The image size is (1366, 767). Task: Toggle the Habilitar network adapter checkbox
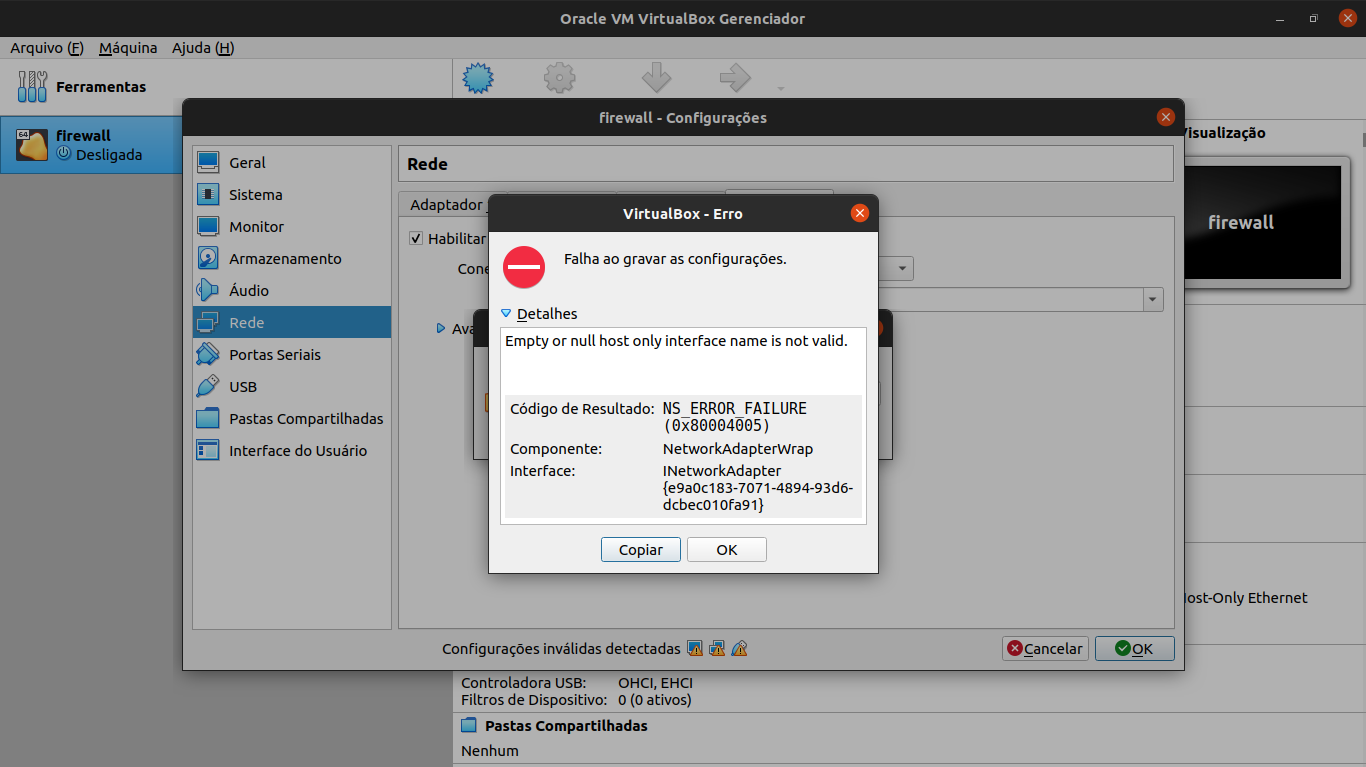pyautogui.click(x=416, y=239)
